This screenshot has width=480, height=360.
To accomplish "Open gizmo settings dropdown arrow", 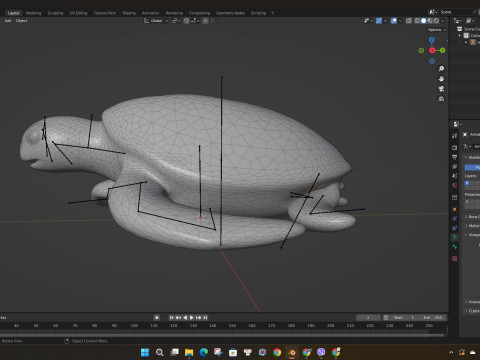I will pyautogui.click(x=385, y=21).
